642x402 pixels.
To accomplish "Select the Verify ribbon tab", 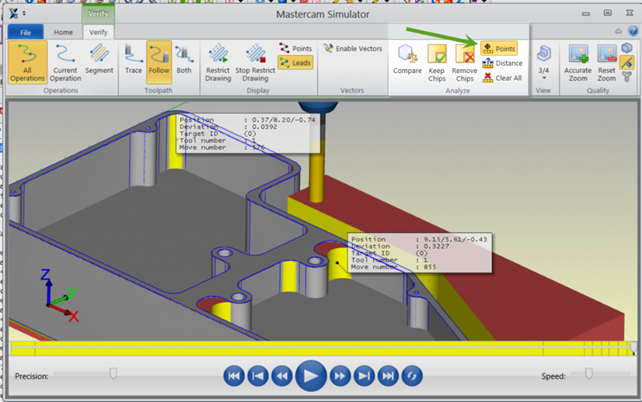I will (x=98, y=32).
